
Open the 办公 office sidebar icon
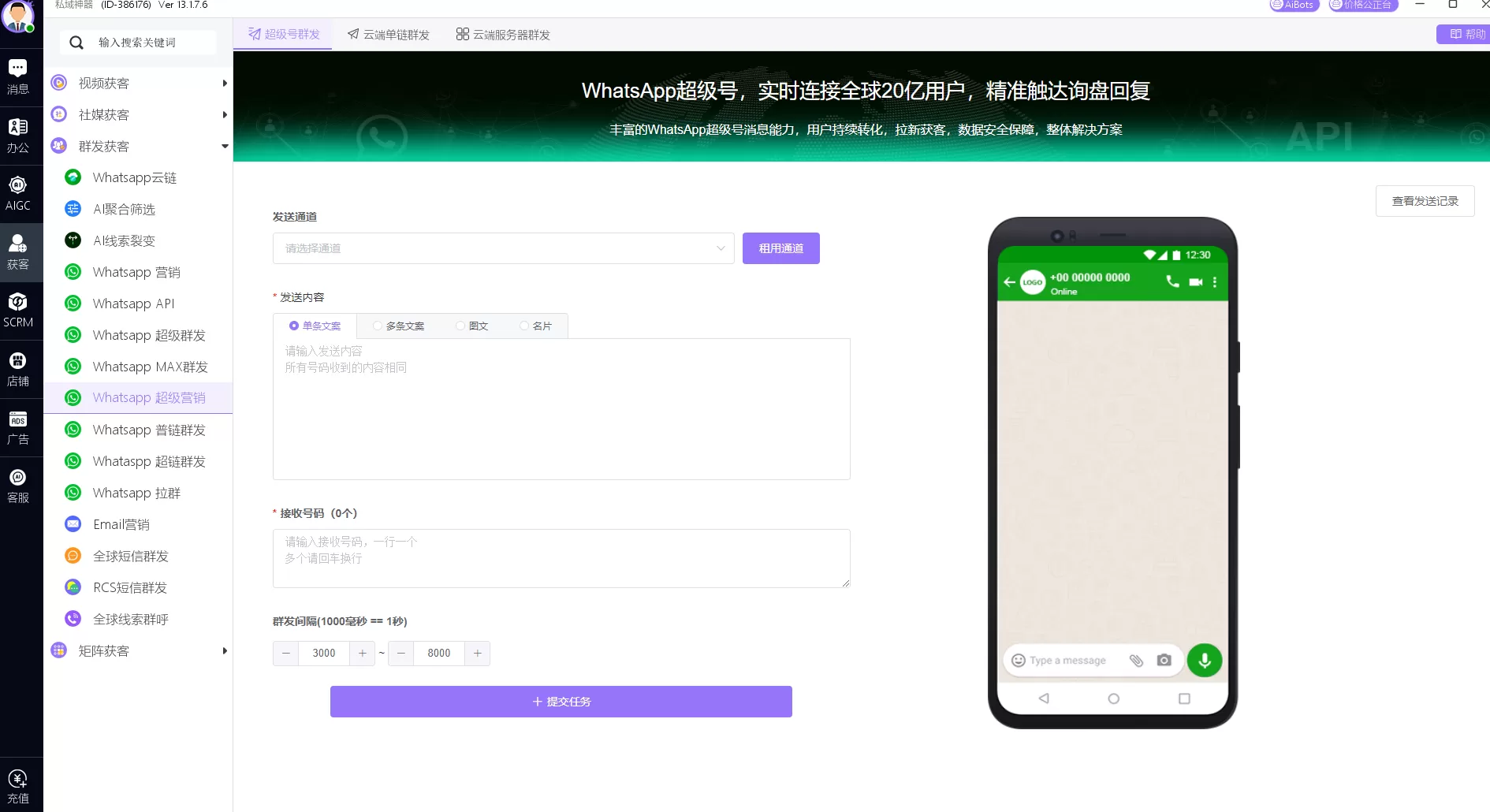click(17, 136)
